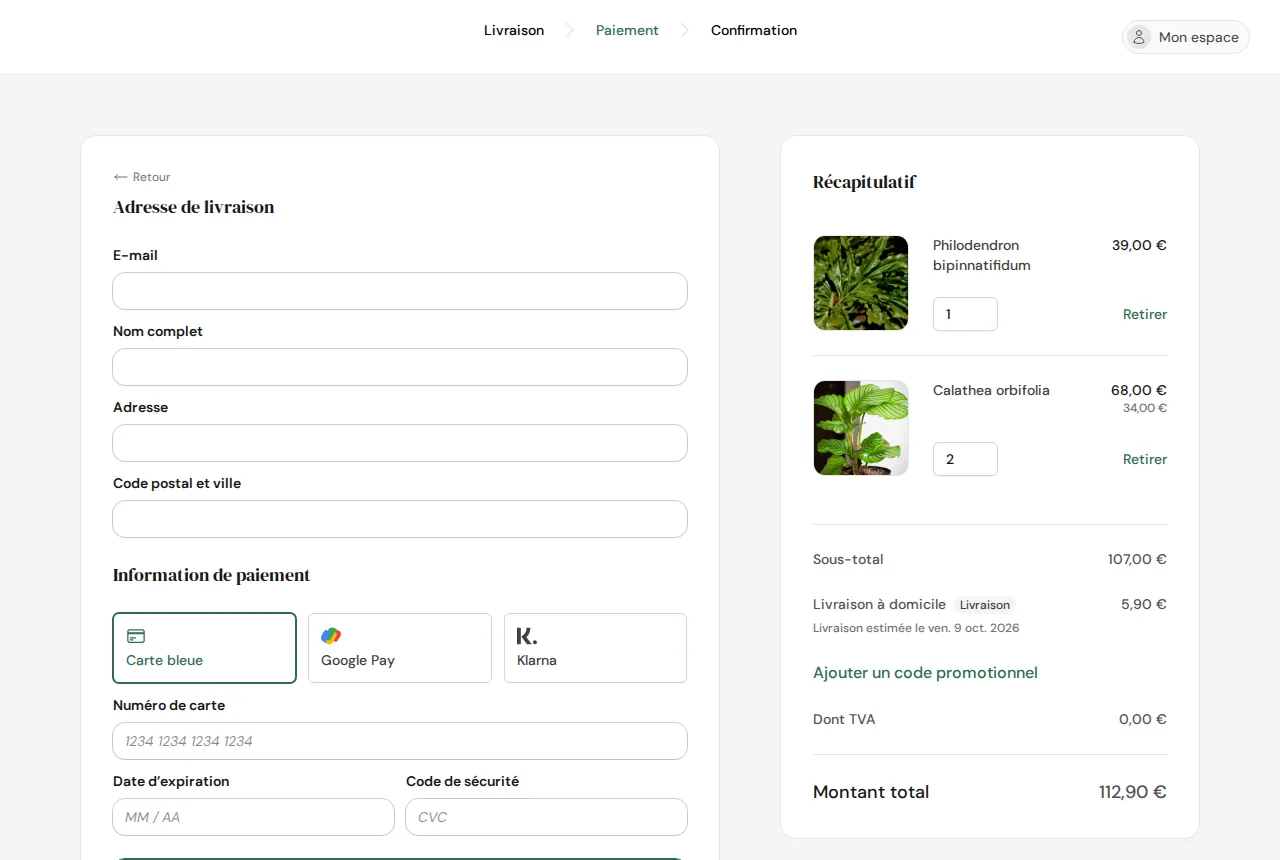Open the Paiement step
This screenshot has height=860, width=1280.
627,31
